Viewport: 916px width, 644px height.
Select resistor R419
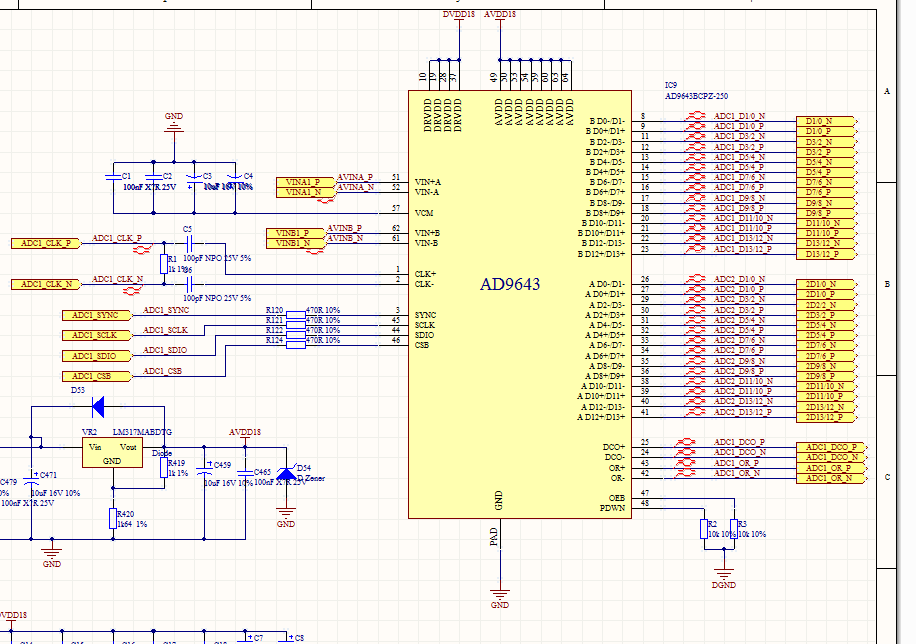164,468
